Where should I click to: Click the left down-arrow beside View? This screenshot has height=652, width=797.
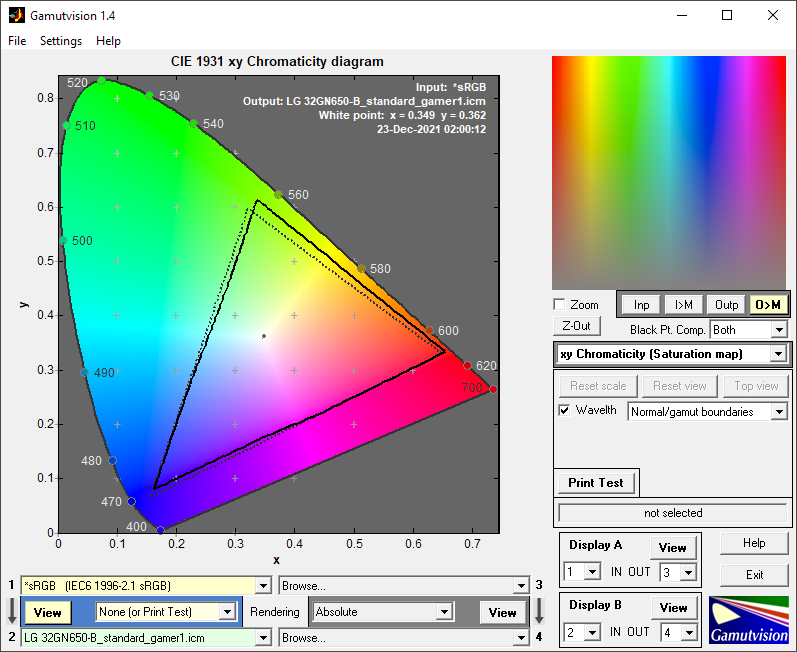(10, 611)
